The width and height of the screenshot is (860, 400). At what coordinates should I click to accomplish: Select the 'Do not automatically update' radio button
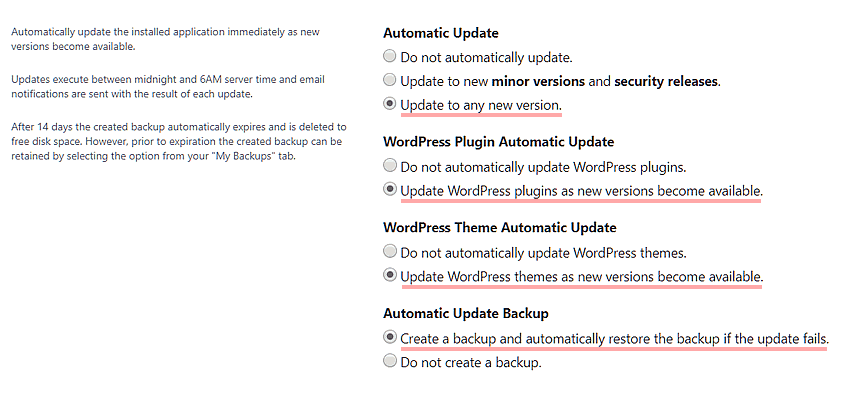point(389,56)
